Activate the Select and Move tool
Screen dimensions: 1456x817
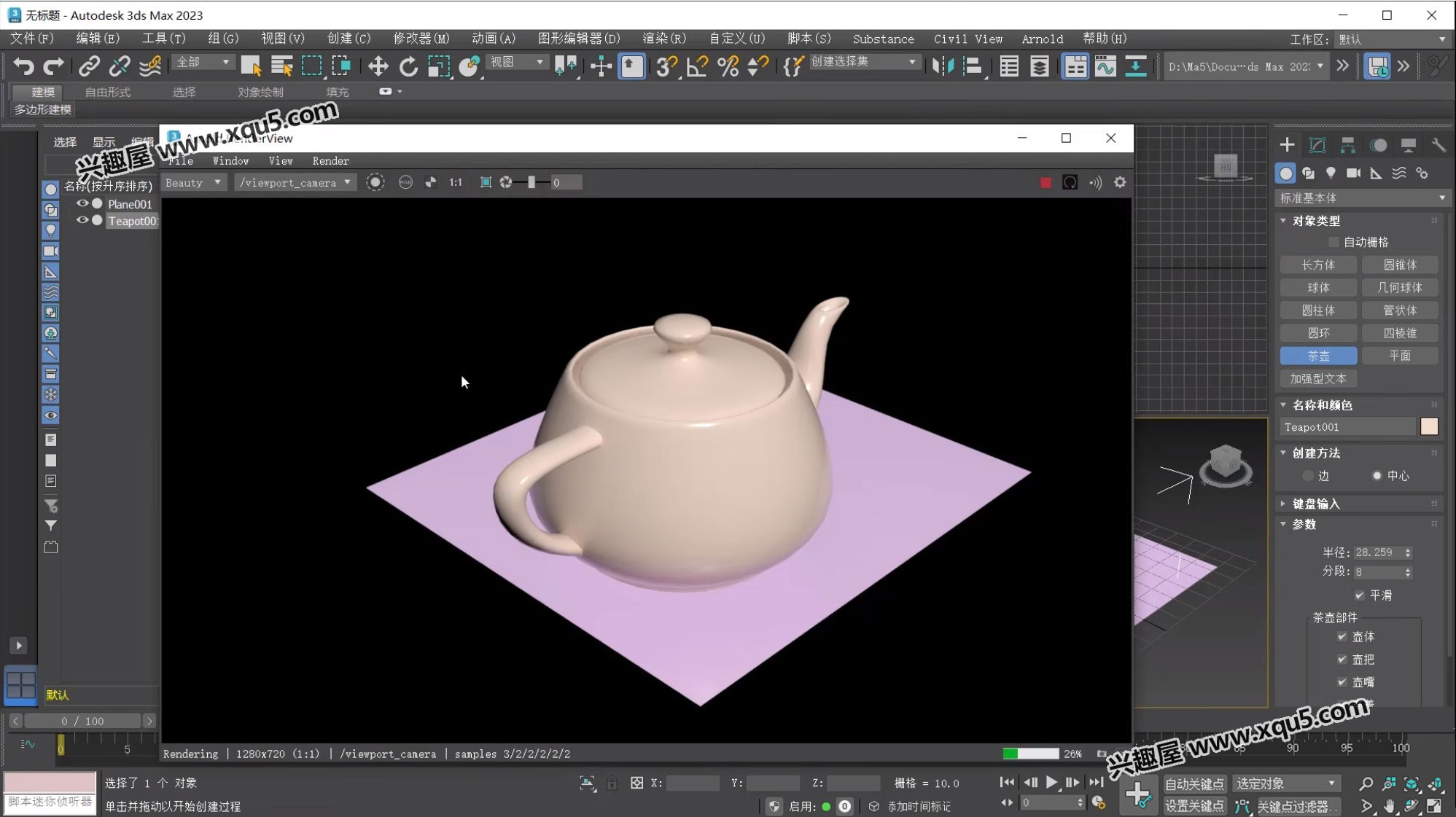pos(378,66)
